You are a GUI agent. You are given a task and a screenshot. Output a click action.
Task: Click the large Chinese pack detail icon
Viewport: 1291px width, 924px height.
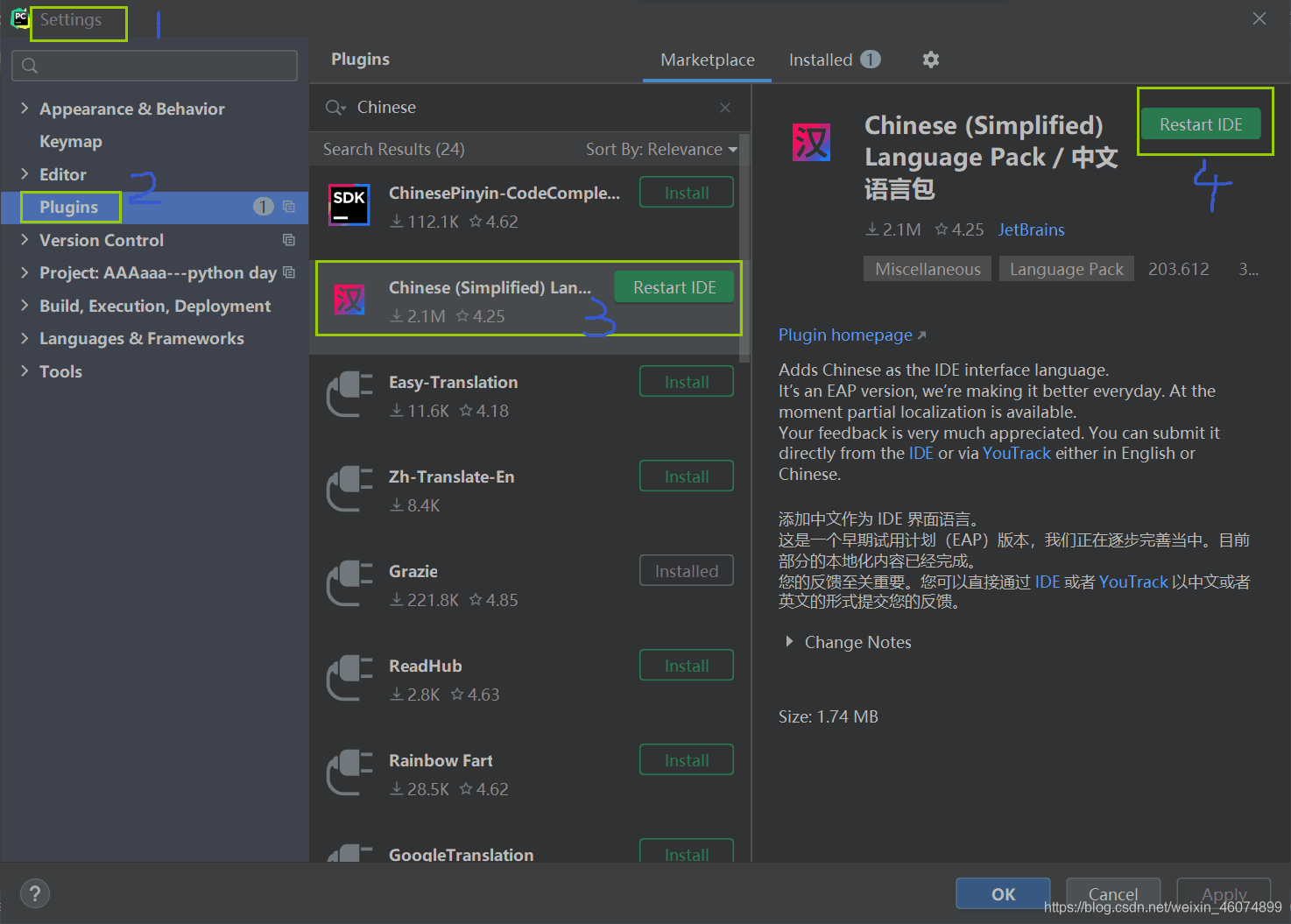pyautogui.click(x=811, y=142)
